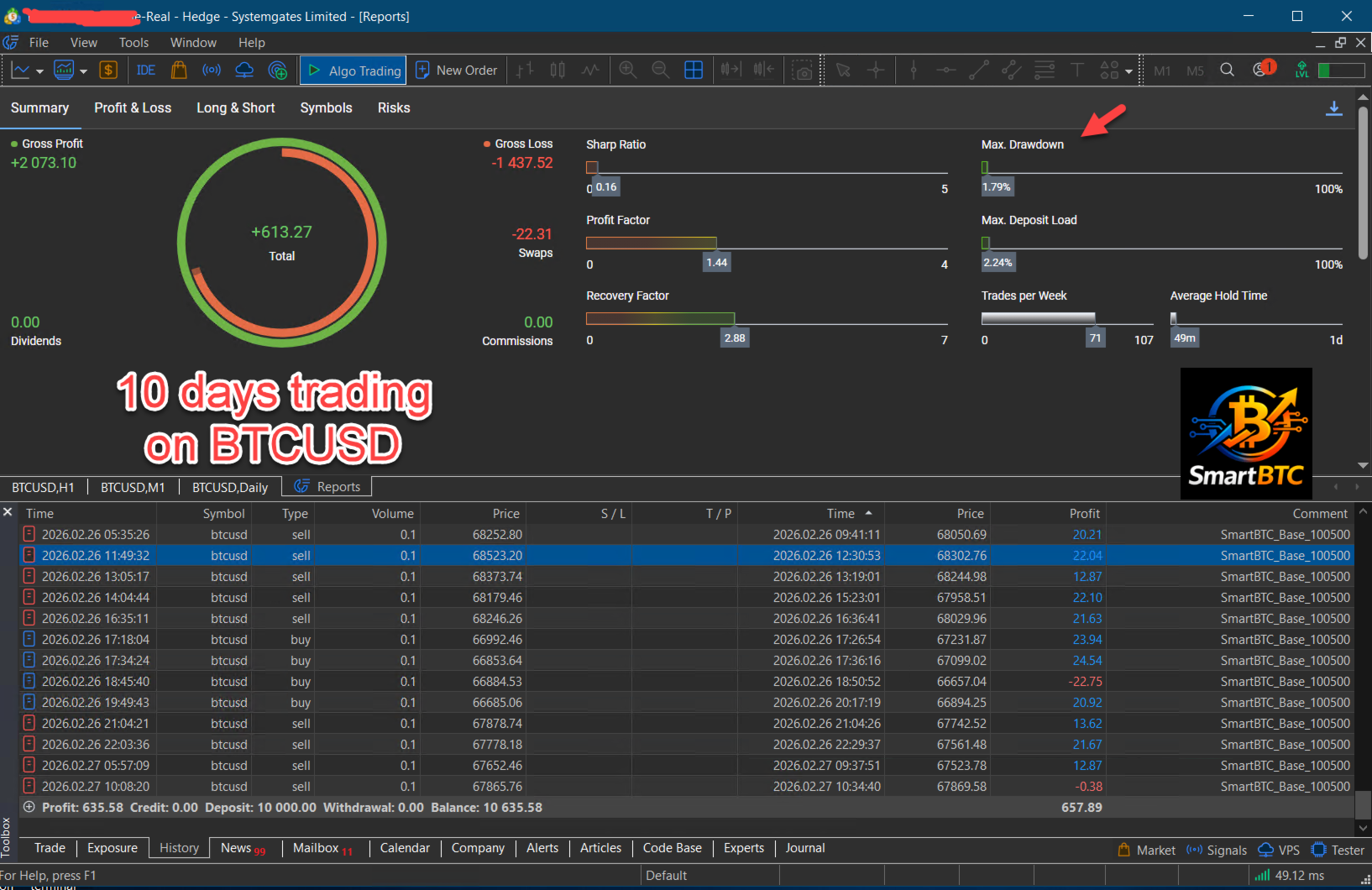Open the Signals broadcast icon in toolbar
1372x890 pixels.
coord(212,71)
